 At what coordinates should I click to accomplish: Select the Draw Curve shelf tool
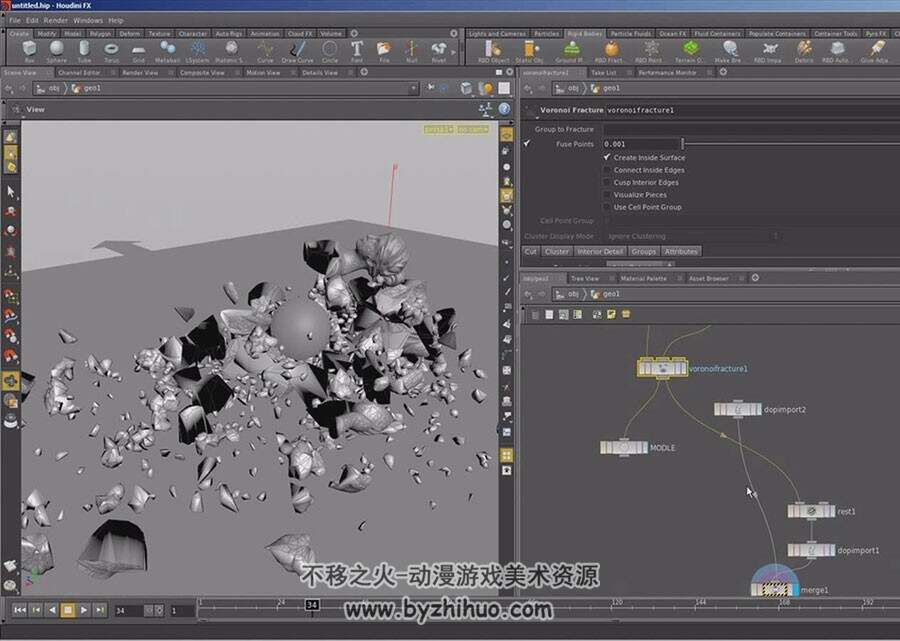[297, 51]
